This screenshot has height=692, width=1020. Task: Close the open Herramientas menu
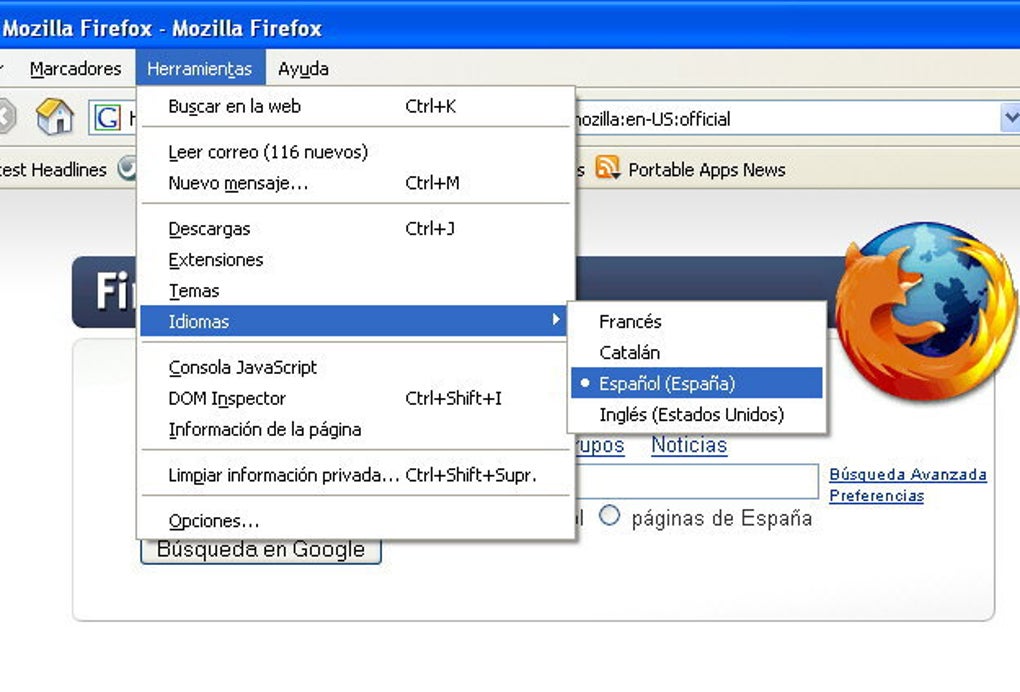pyautogui.click(x=200, y=68)
